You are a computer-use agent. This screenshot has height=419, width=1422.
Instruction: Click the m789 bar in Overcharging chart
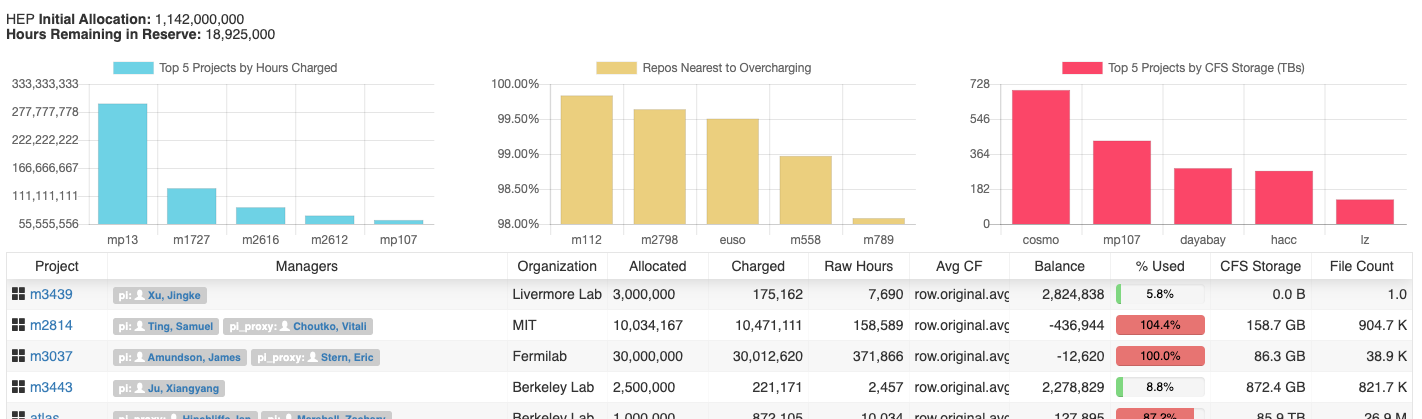click(879, 221)
